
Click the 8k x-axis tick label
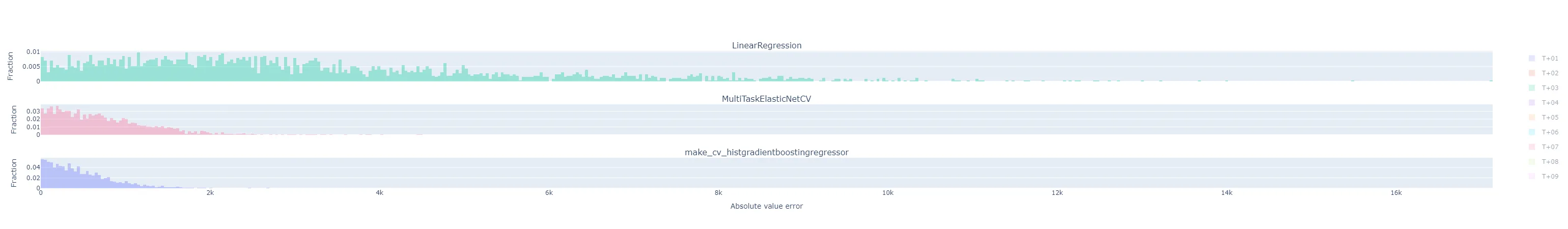(718, 193)
